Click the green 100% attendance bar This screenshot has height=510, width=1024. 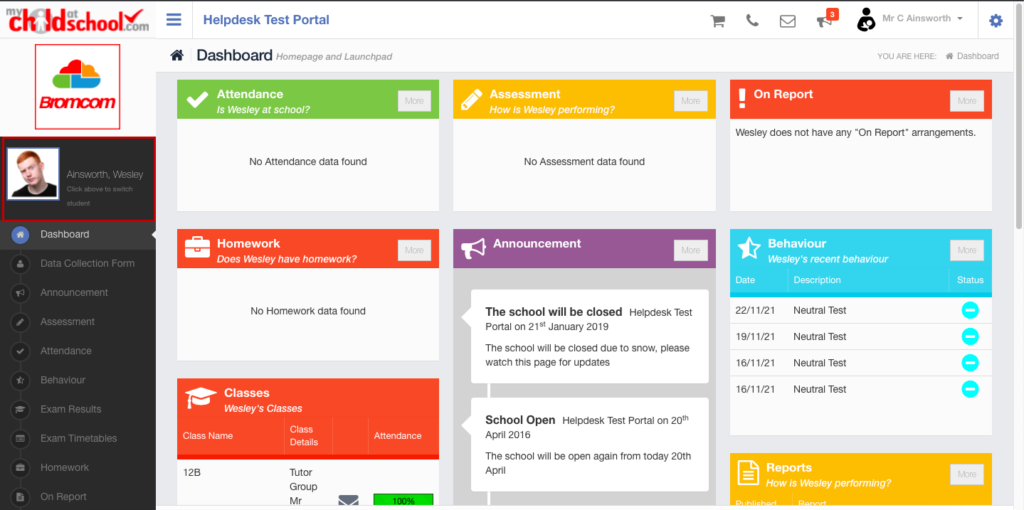pyautogui.click(x=403, y=500)
